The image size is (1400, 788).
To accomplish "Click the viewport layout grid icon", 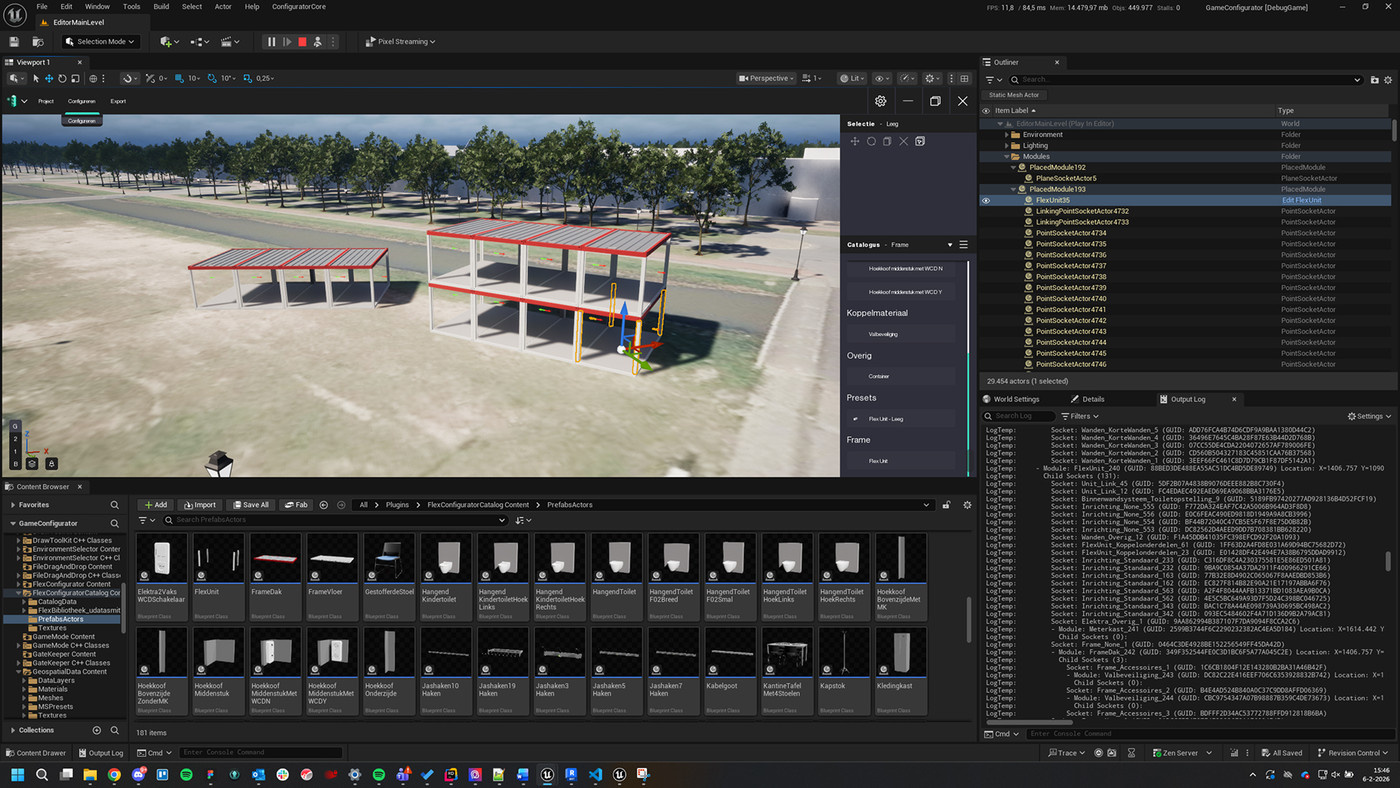I will tap(964, 78).
